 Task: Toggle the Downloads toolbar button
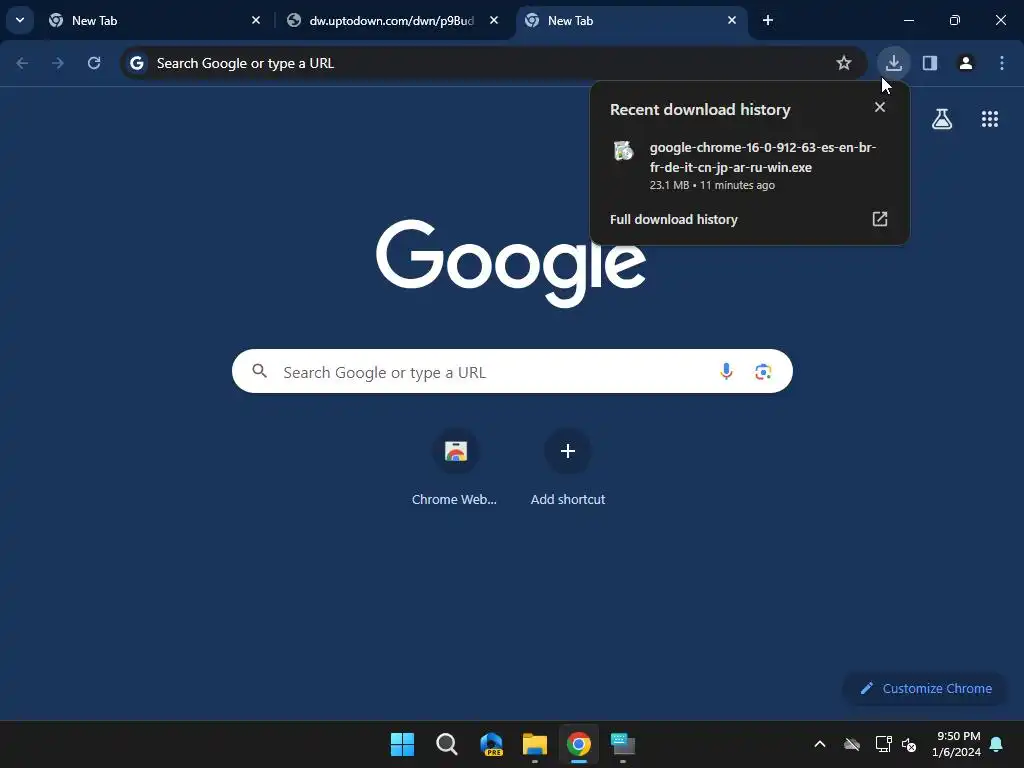click(x=893, y=63)
